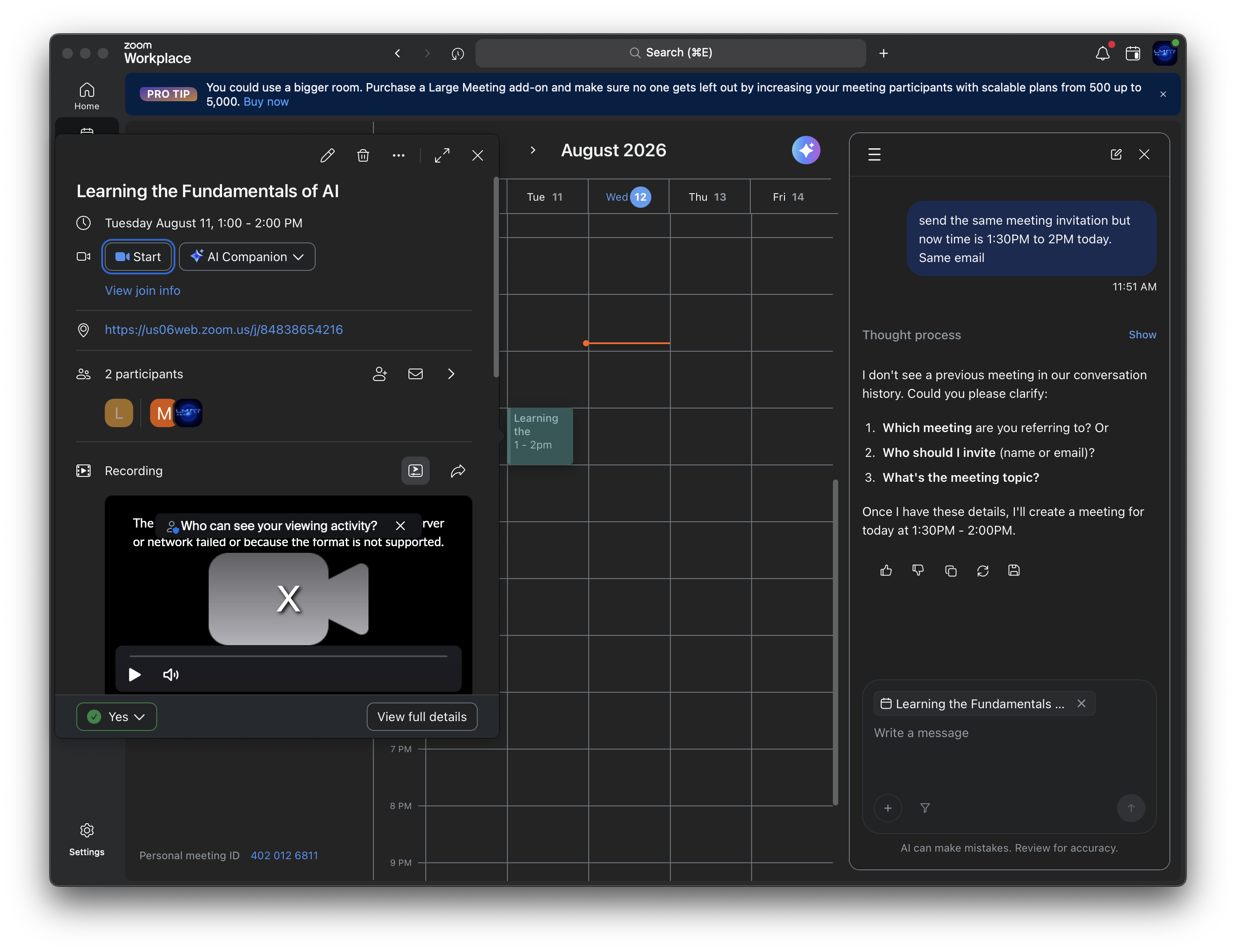The image size is (1236, 952).
Task: Open the more options ellipsis menu
Action: (x=398, y=155)
